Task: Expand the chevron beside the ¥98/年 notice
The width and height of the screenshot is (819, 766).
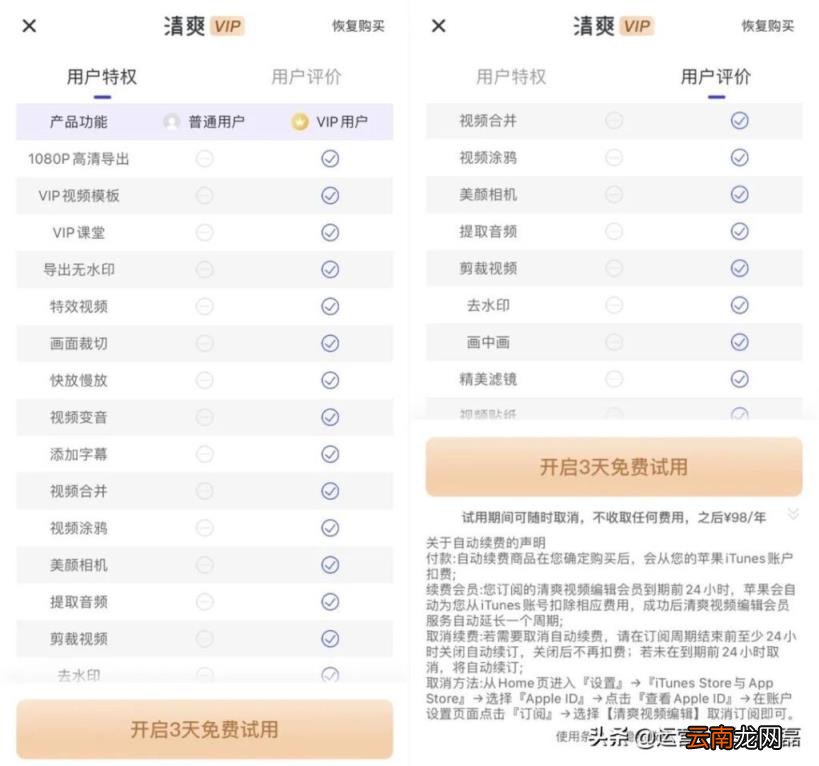Action: pyautogui.click(x=793, y=514)
